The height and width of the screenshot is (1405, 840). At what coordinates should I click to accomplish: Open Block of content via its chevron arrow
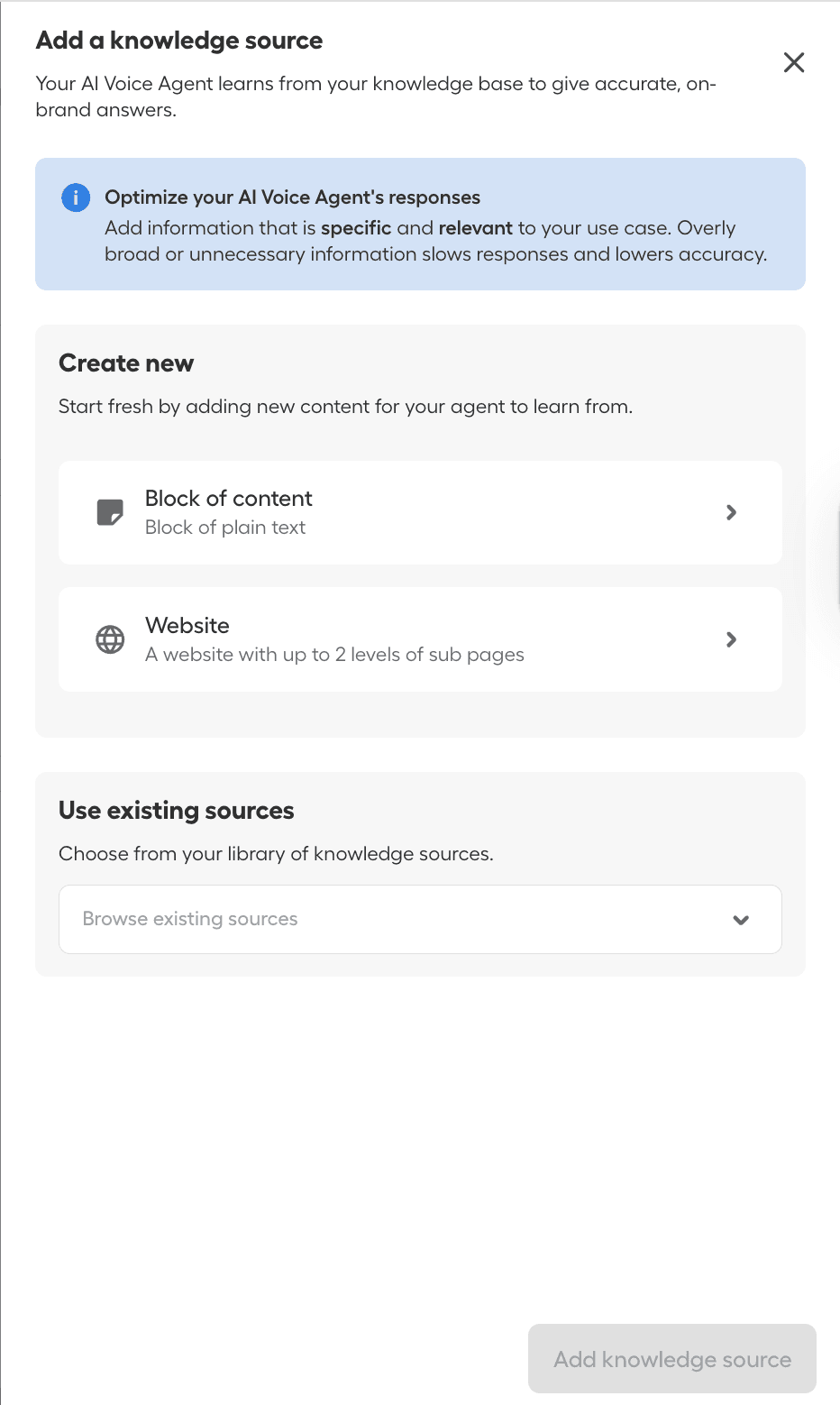tap(732, 512)
